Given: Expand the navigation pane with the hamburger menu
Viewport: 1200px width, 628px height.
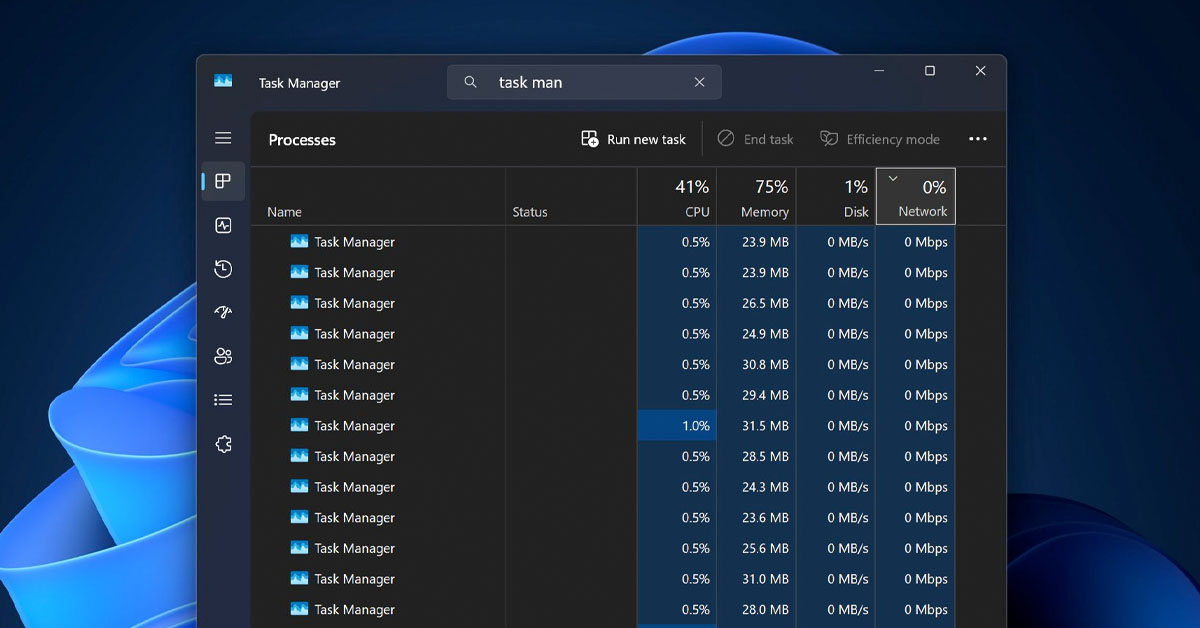Looking at the screenshot, I should (x=223, y=138).
